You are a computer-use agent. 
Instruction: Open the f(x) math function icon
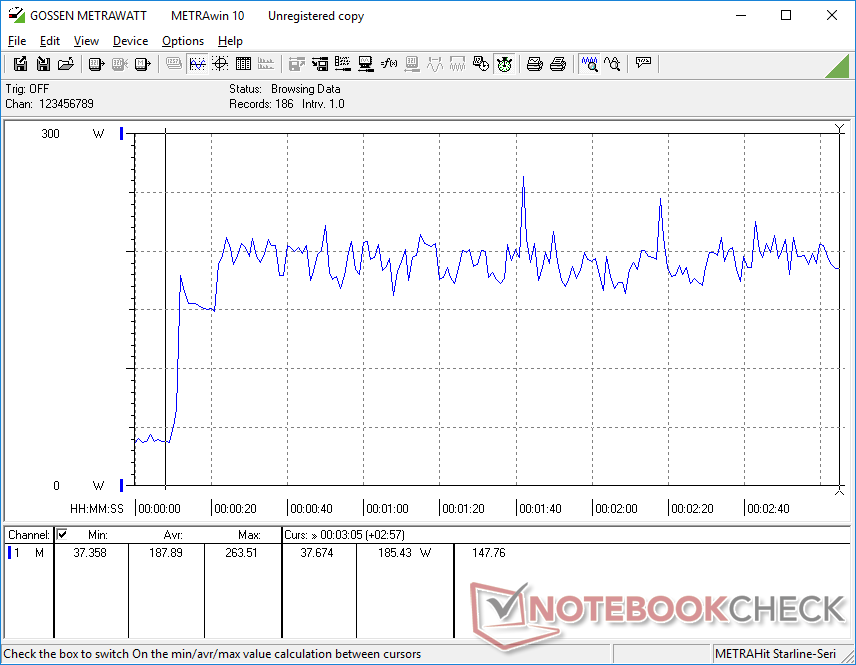[x=389, y=64]
